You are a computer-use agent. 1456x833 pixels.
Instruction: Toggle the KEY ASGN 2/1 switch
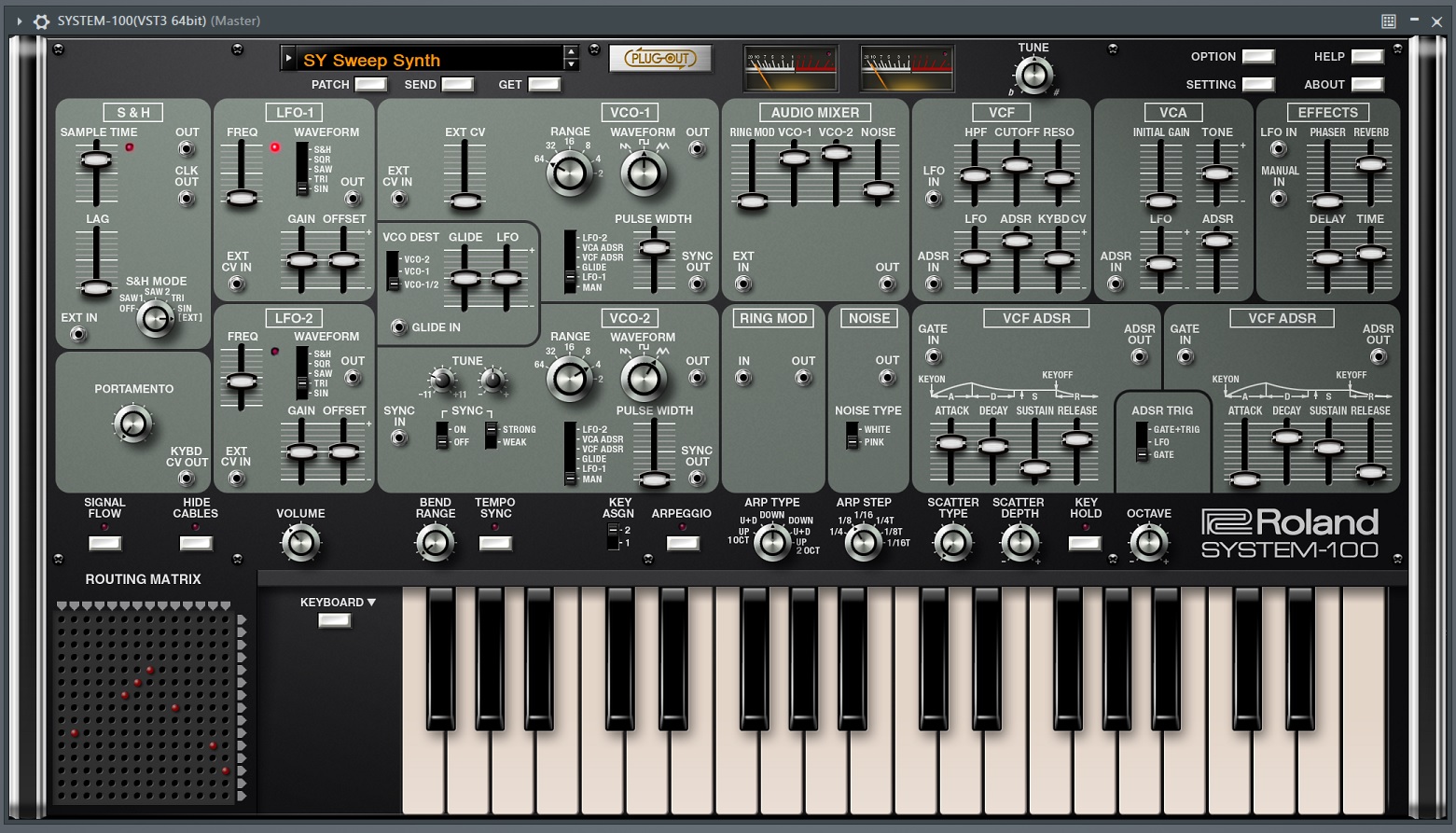pyautogui.click(x=613, y=536)
